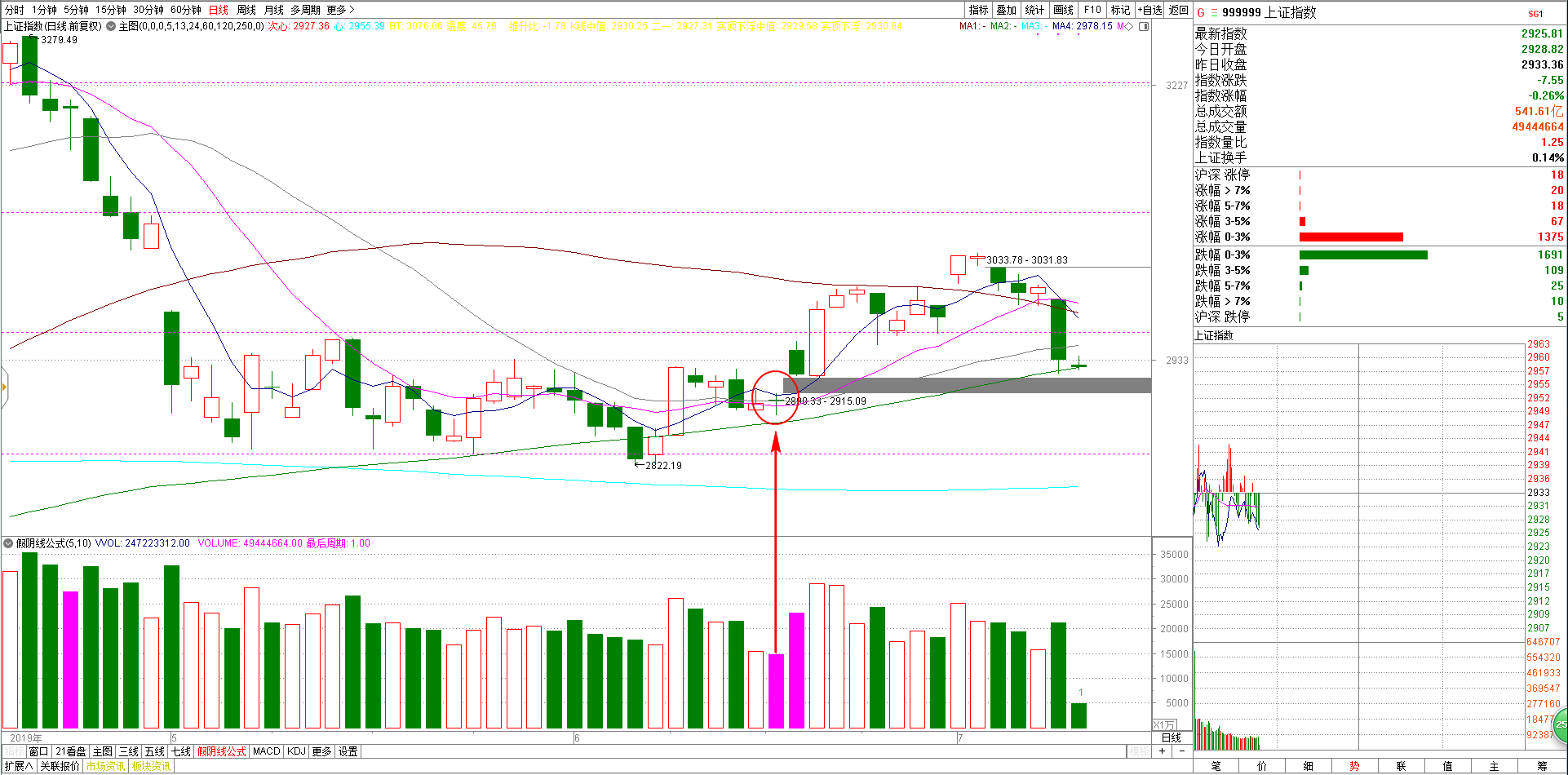Screen dimensions: 1568x775
Task: Add to watchlist with +自选 button
Action: [x=1149, y=10]
